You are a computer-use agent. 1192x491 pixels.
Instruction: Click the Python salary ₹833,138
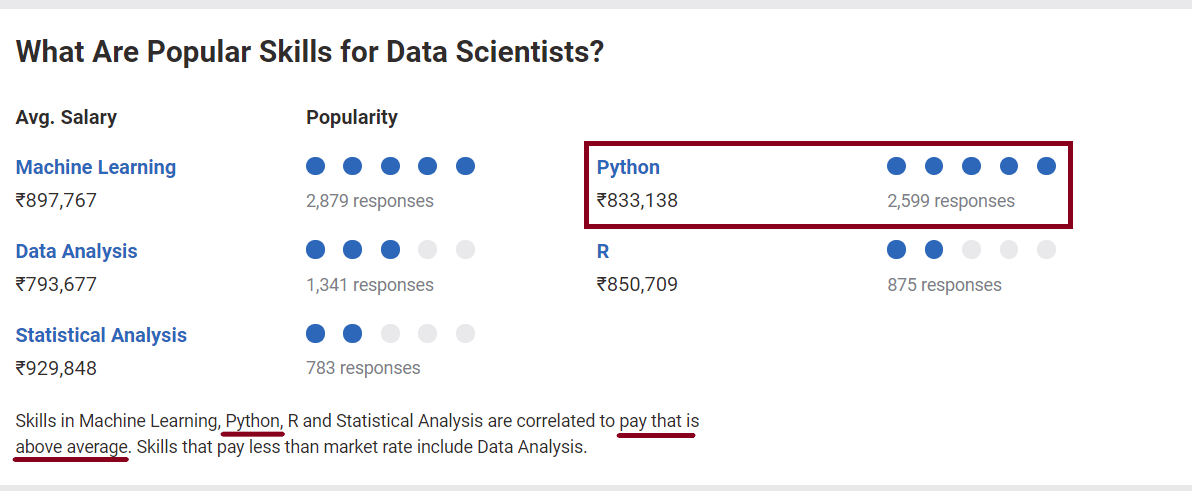point(637,201)
